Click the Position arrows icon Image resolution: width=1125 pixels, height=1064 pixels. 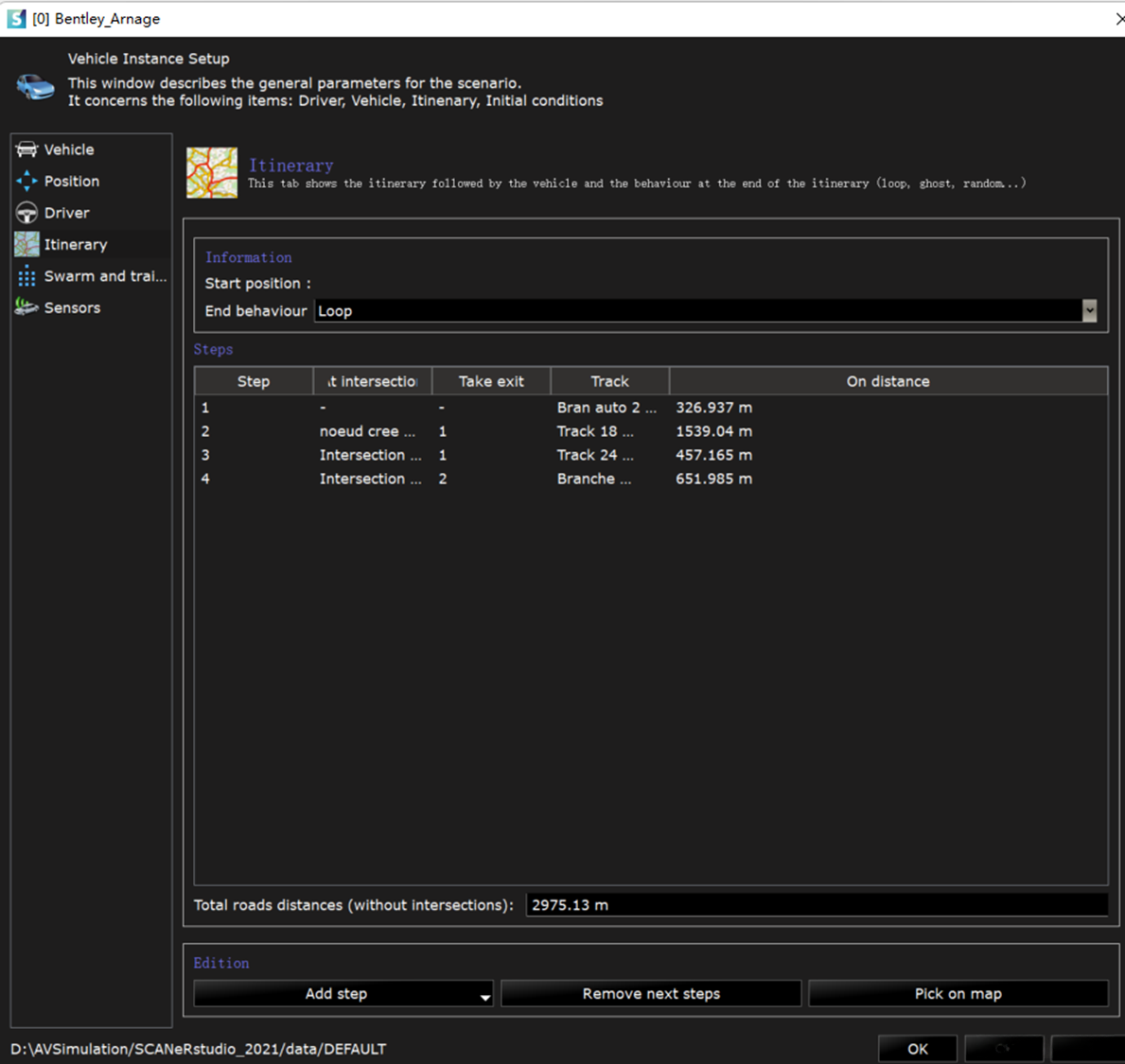click(26, 181)
